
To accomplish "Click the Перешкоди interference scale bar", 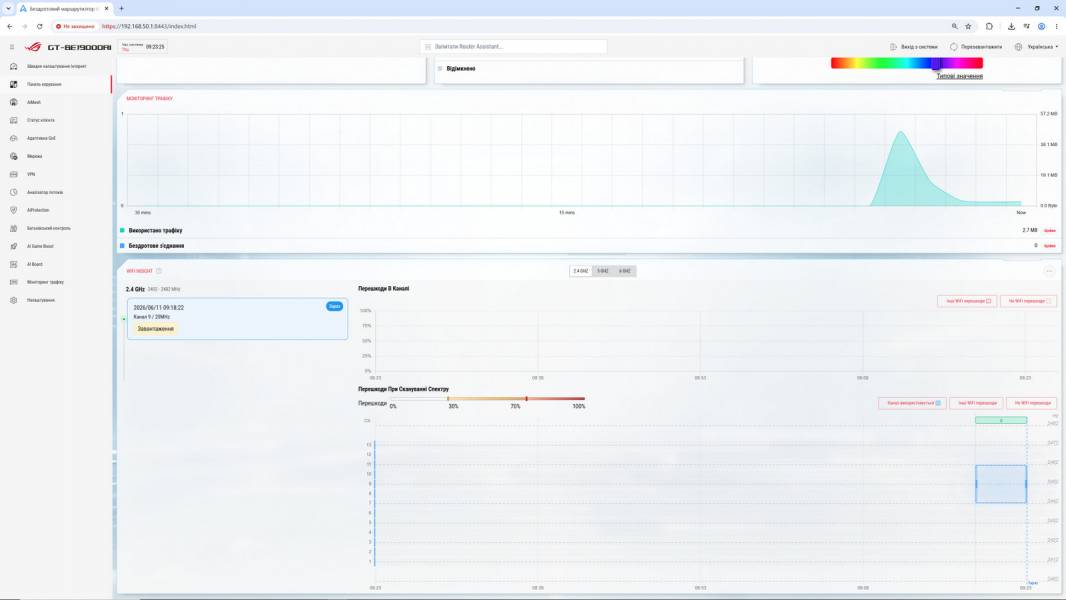I will [x=487, y=399].
